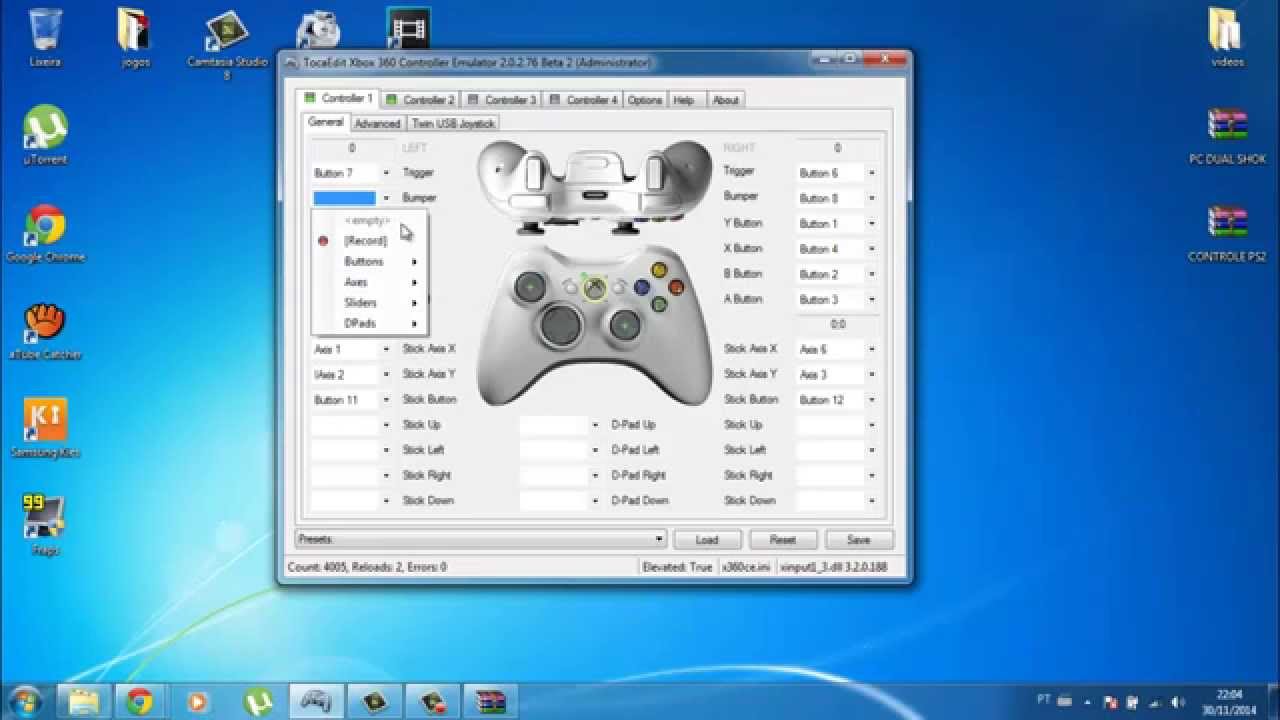Viewport: 1280px width, 720px height.
Task: Open Chrome from the taskbar
Action: click(x=140, y=700)
